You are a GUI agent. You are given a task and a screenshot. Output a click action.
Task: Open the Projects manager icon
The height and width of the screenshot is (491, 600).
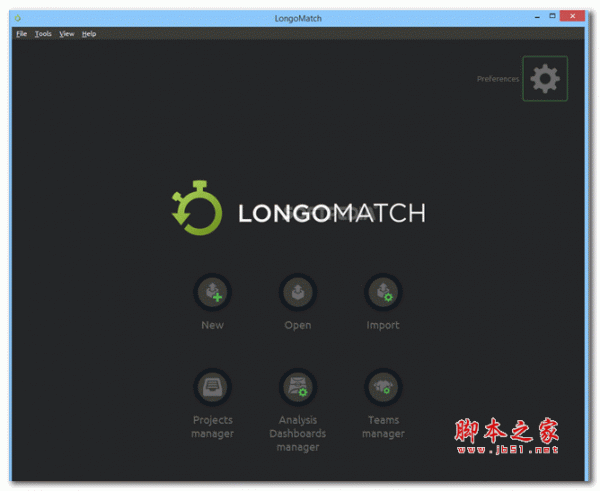[212, 387]
